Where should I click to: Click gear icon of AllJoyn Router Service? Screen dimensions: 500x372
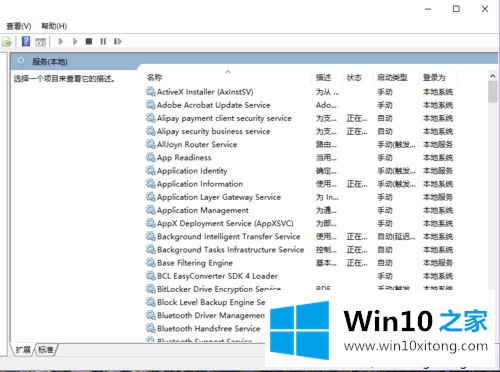[x=151, y=144]
